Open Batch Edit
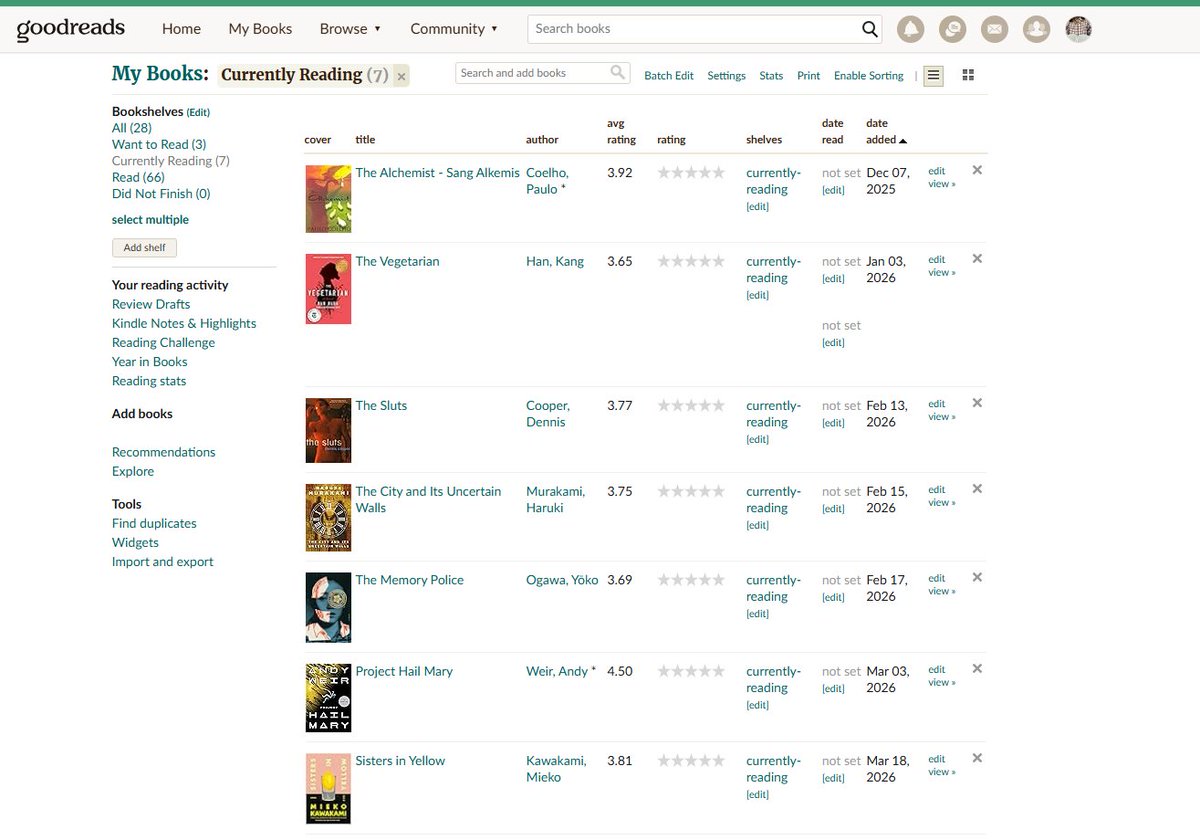 coord(669,75)
